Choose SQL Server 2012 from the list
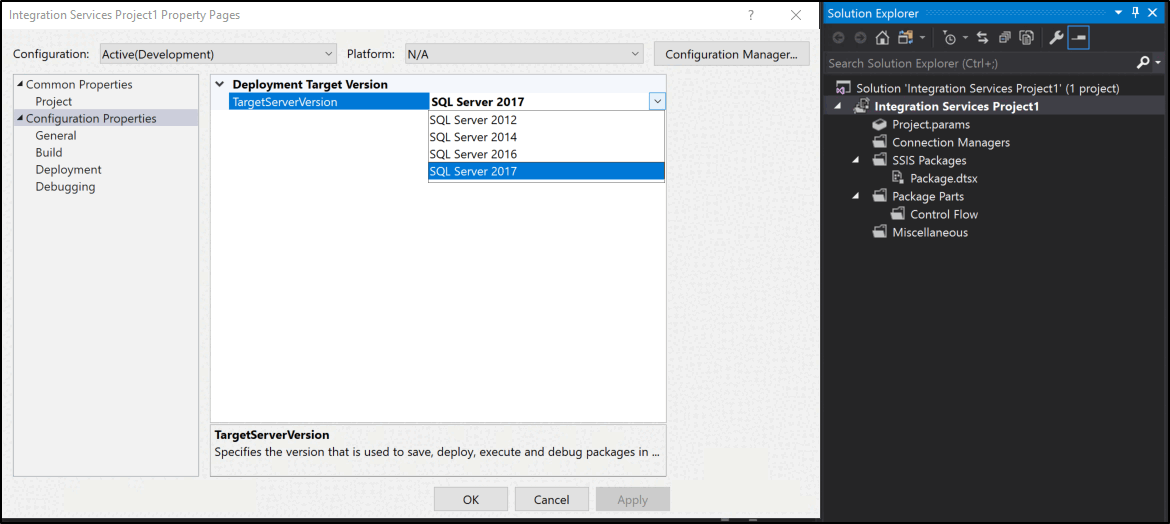The image size is (1170, 524). click(x=546, y=120)
